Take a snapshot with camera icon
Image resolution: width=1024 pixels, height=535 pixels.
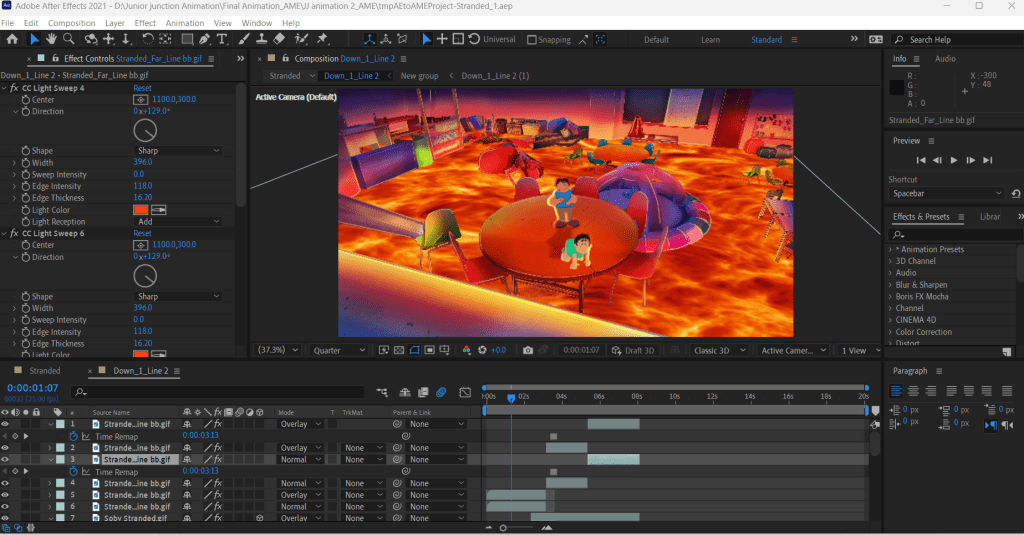(x=528, y=351)
